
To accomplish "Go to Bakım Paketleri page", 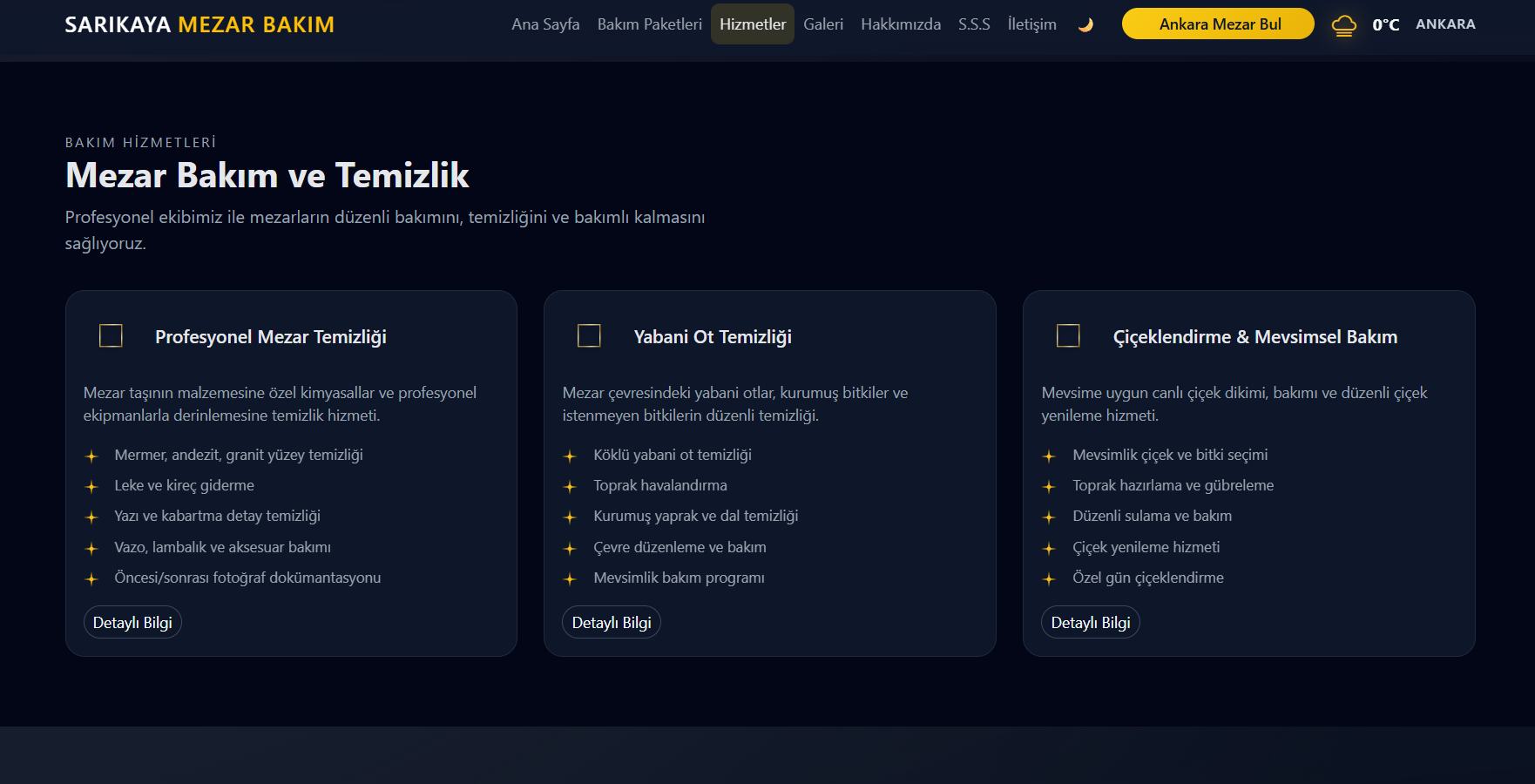I will pyautogui.click(x=649, y=24).
